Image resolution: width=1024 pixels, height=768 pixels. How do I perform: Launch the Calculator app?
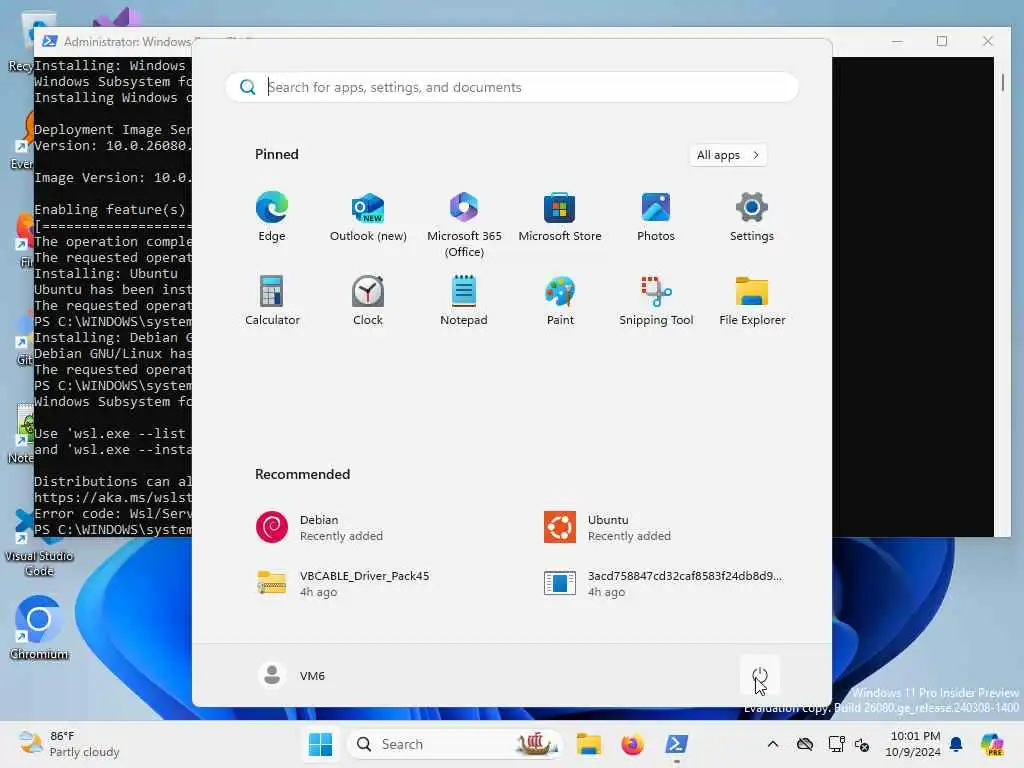coord(272,301)
